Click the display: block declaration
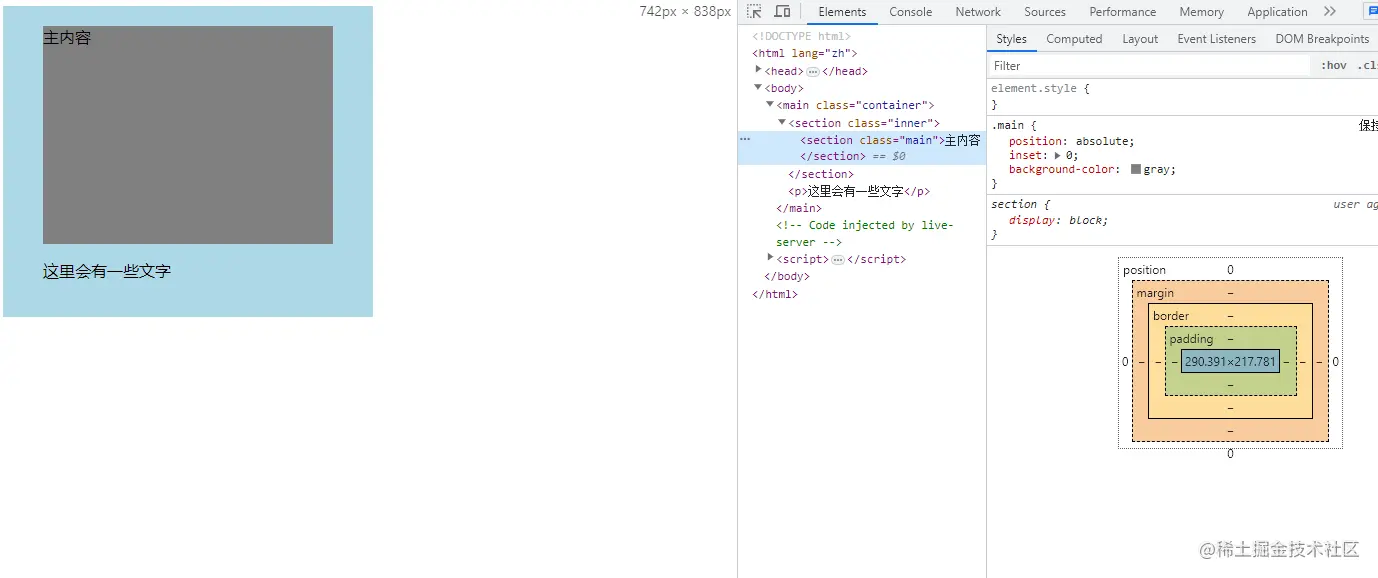 1058,220
